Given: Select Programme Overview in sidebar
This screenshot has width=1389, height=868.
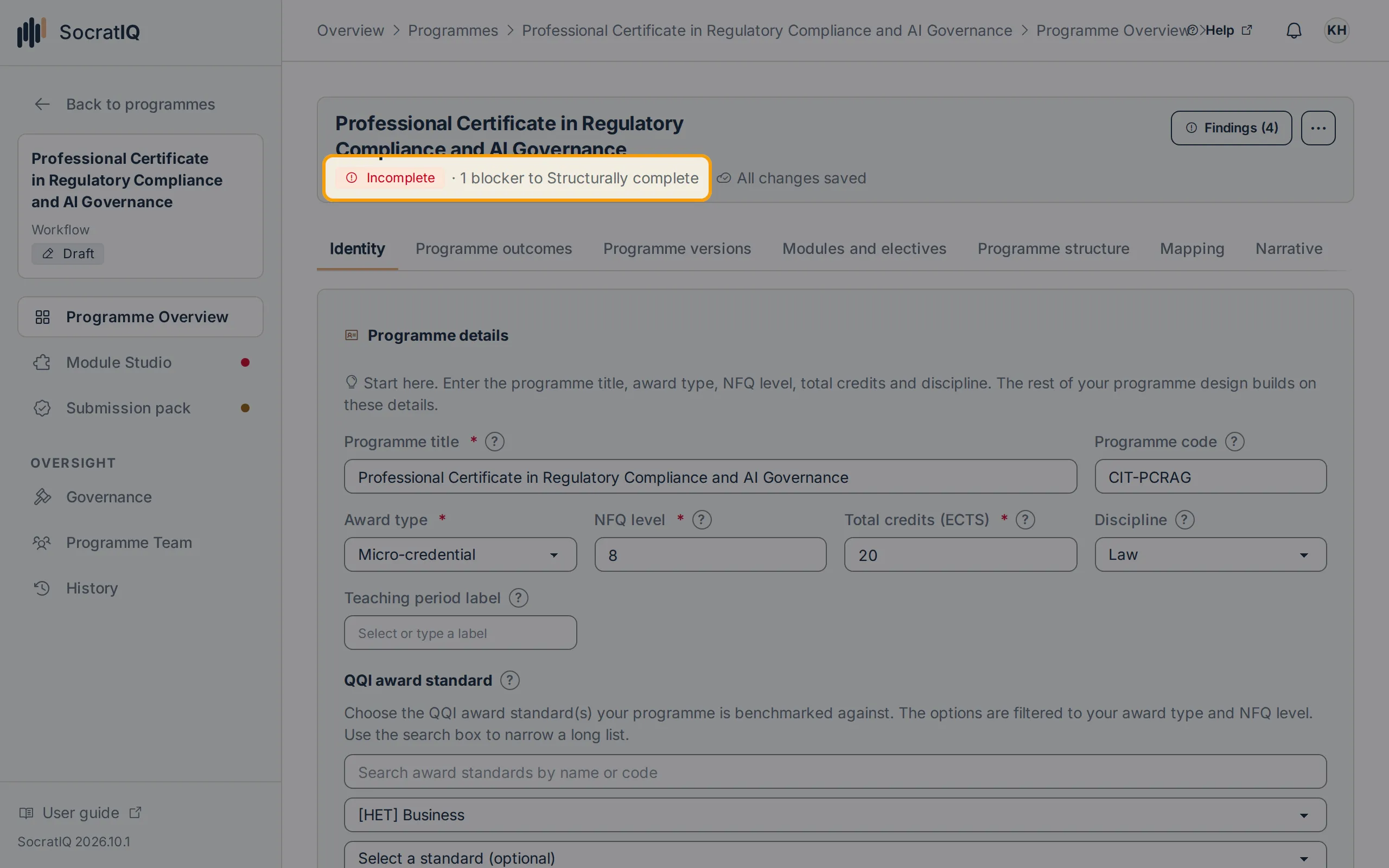Looking at the screenshot, I should [x=140, y=317].
